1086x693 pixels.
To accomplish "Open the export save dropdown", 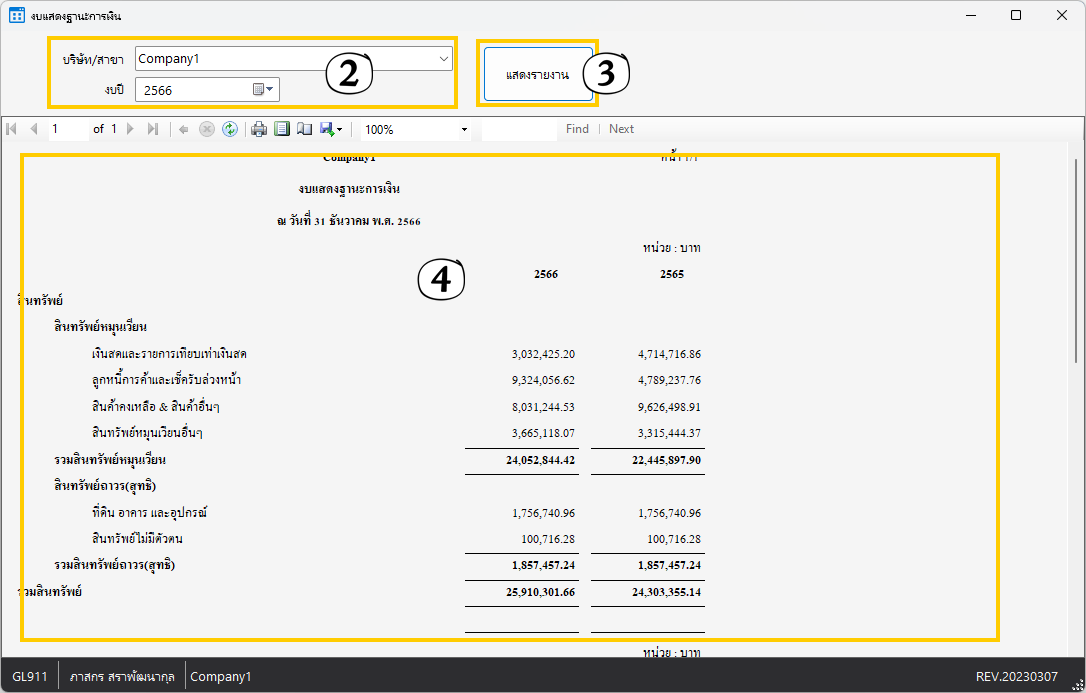I will (332, 129).
